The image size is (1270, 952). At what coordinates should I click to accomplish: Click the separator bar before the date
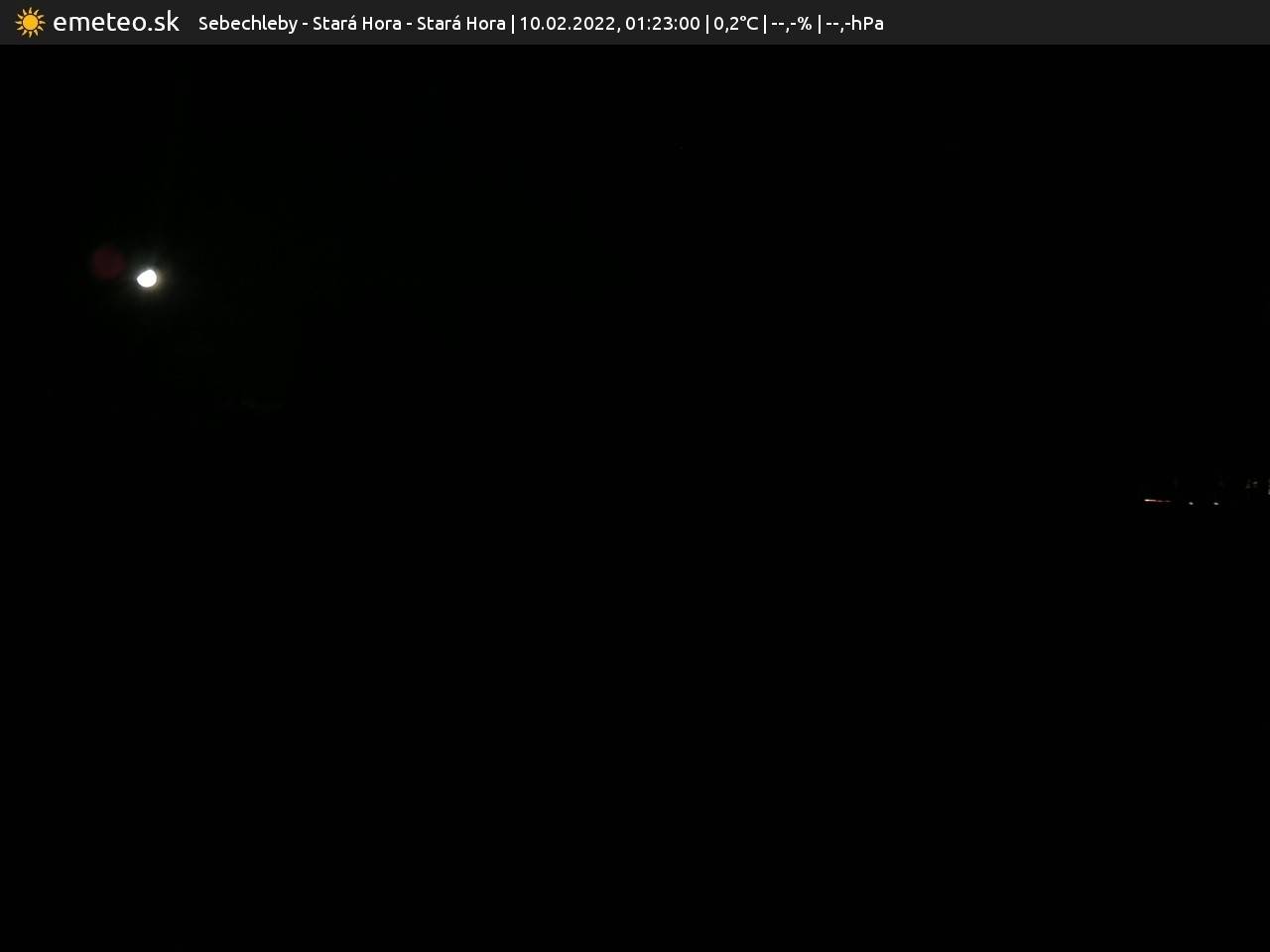(x=512, y=23)
